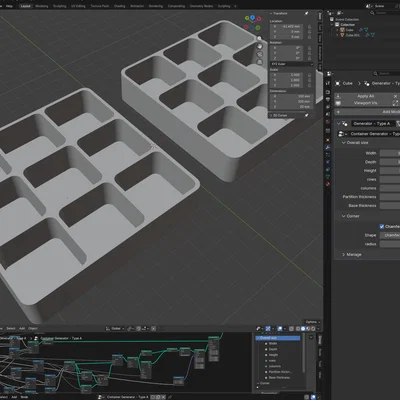Image resolution: width=400 pixels, height=400 pixels.
Task: Toggle lock on Scale Z
Action: click(x=309, y=85)
